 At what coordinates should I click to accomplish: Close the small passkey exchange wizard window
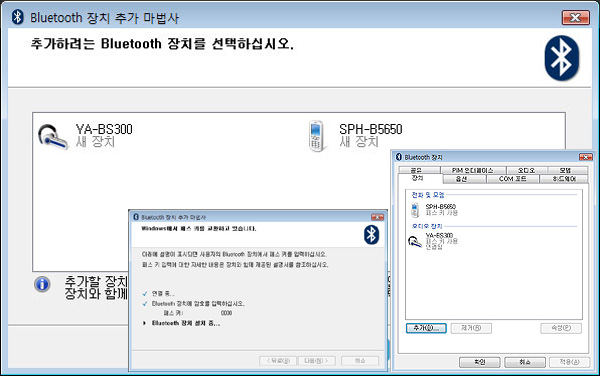click(377, 217)
